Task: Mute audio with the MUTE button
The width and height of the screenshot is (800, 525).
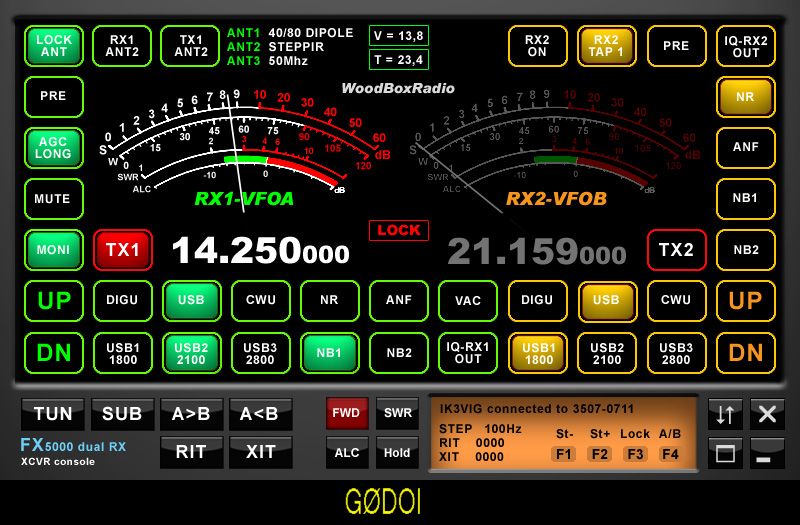Action: click(53, 199)
